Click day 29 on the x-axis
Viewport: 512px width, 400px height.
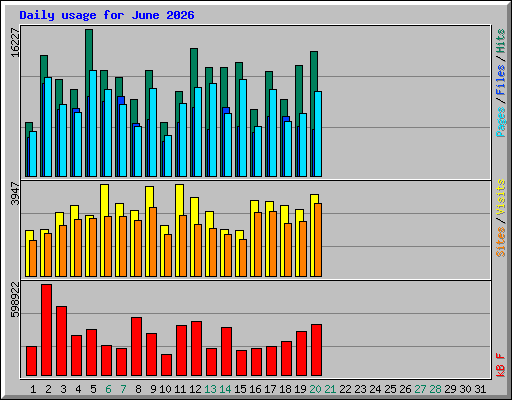pos(450,389)
